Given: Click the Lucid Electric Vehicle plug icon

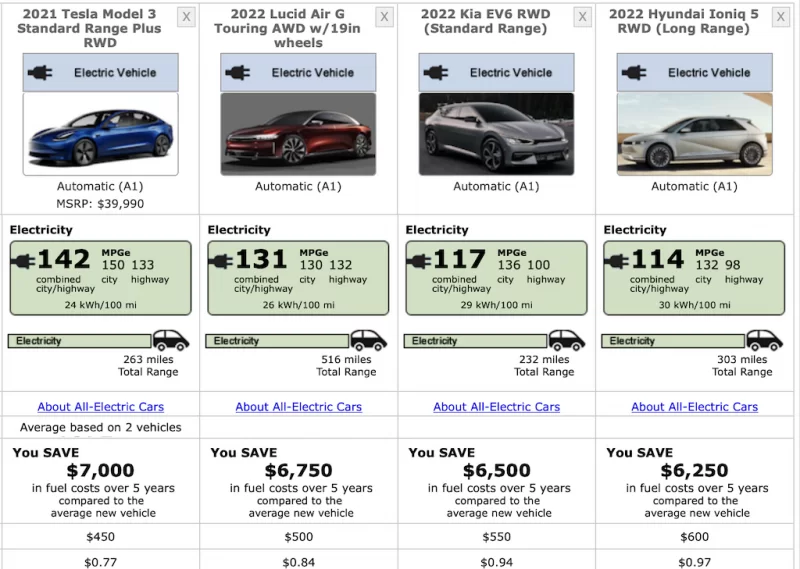Looking at the screenshot, I should tap(239, 73).
